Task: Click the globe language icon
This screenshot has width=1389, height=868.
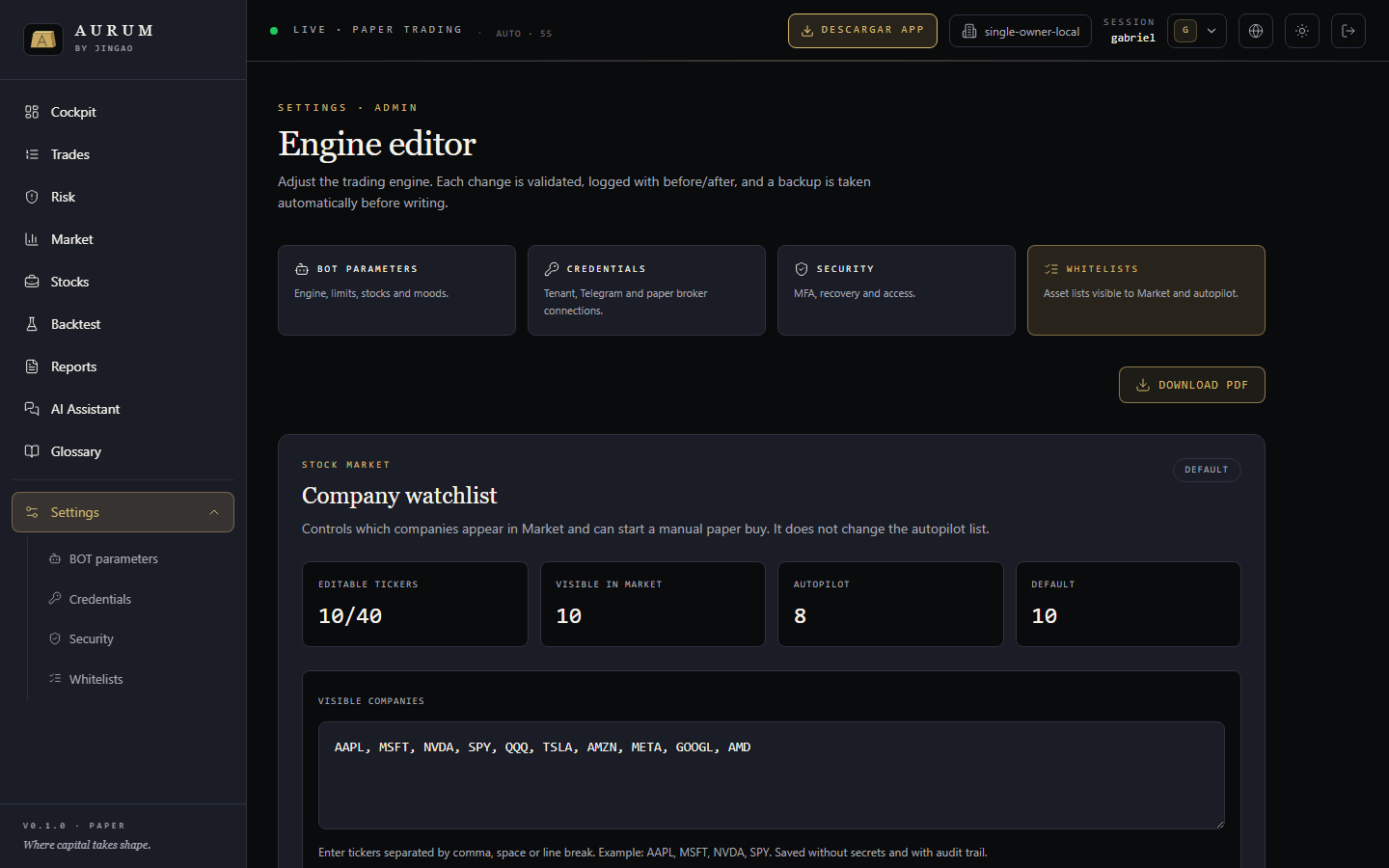Action: pyautogui.click(x=1256, y=31)
